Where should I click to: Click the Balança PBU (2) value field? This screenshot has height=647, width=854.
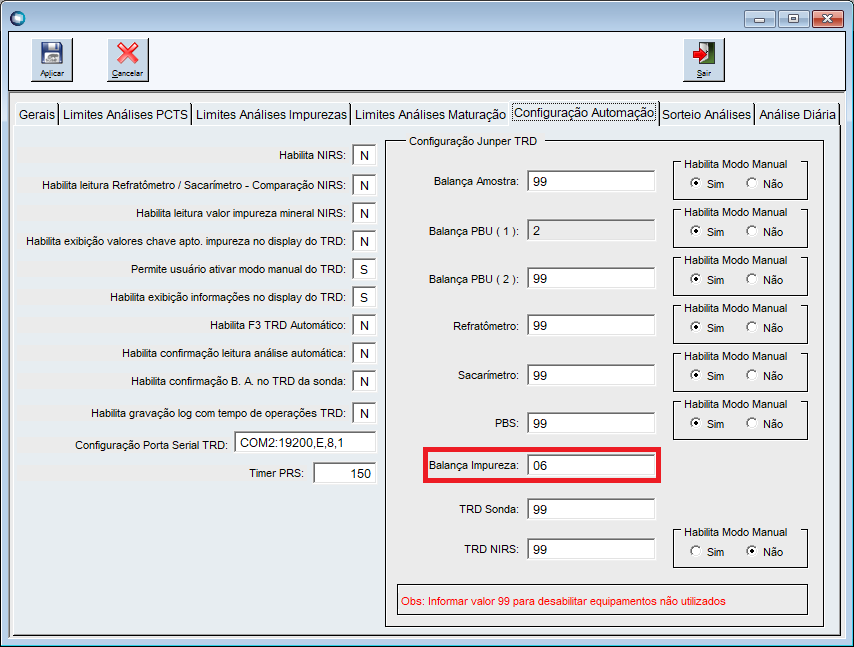tap(591, 278)
